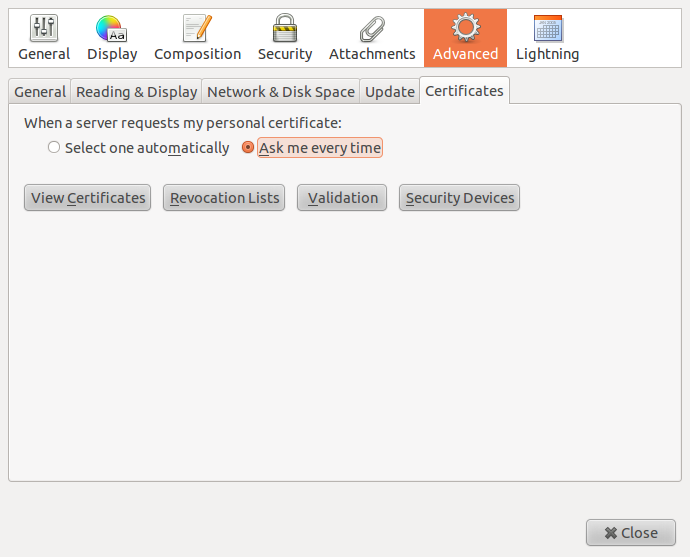
Task: Close the preferences dialog
Action: tap(630, 533)
